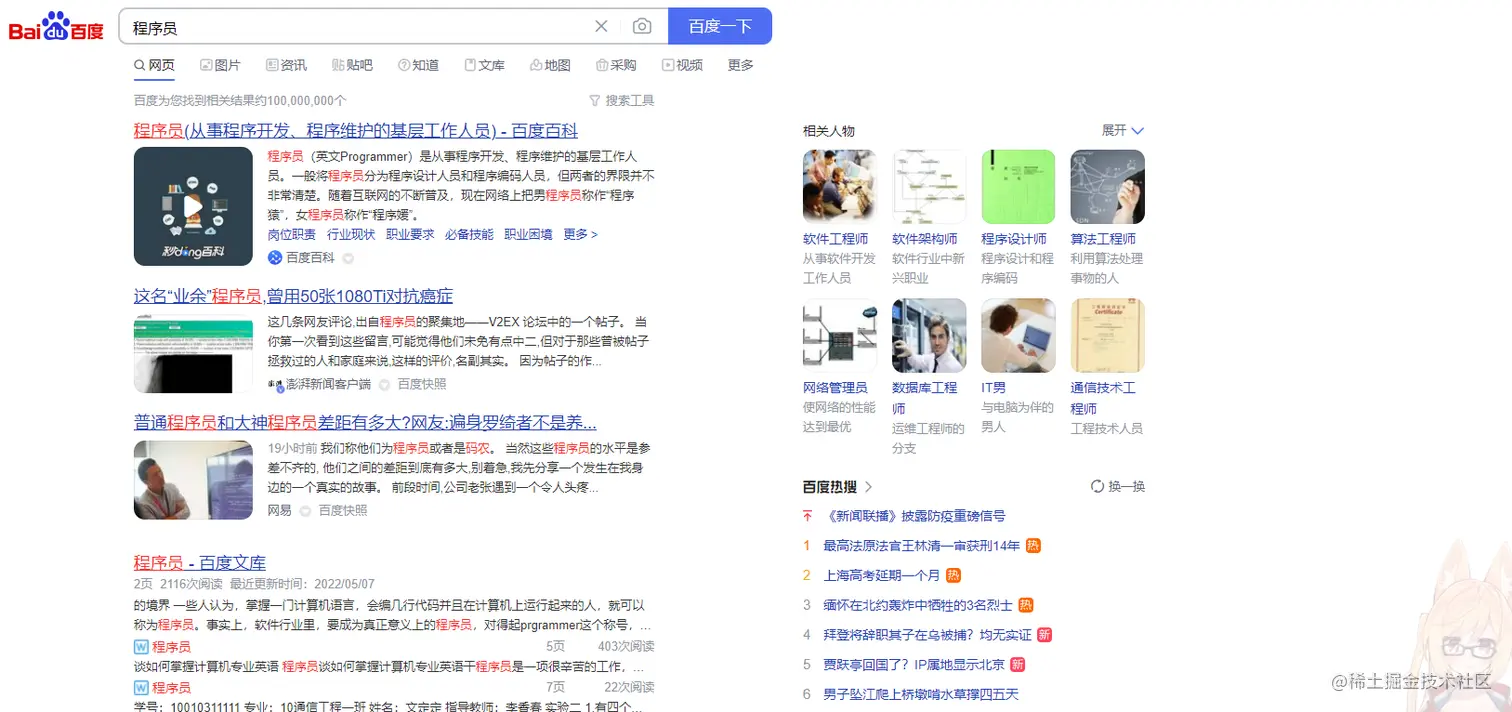The height and width of the screenshot is (712, 1512).
Task: Open the IT男 card image
Action: point(1018,336)
